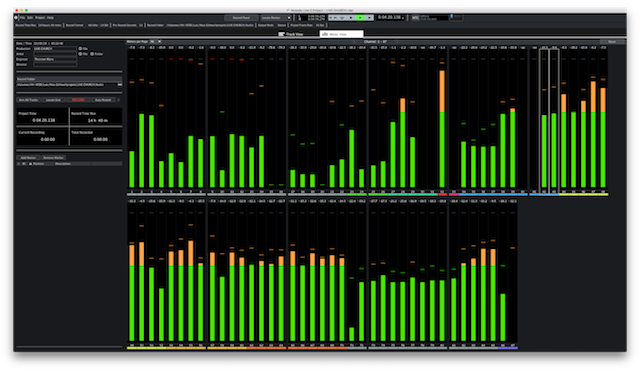640x371 pixels.
Task: Click the marker ID column header
Action: coord(24,164)
